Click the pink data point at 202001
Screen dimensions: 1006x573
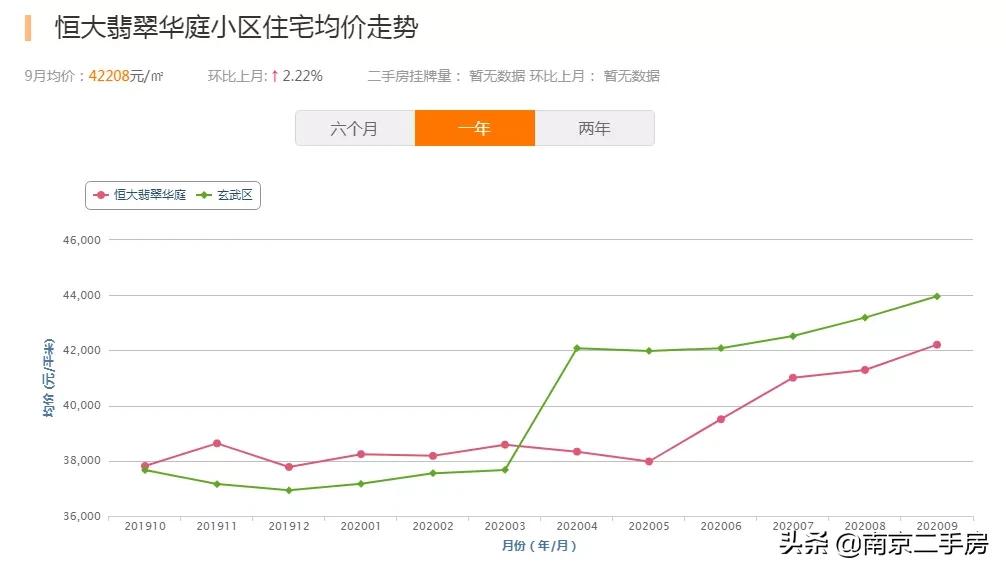(x=361, y=454)
